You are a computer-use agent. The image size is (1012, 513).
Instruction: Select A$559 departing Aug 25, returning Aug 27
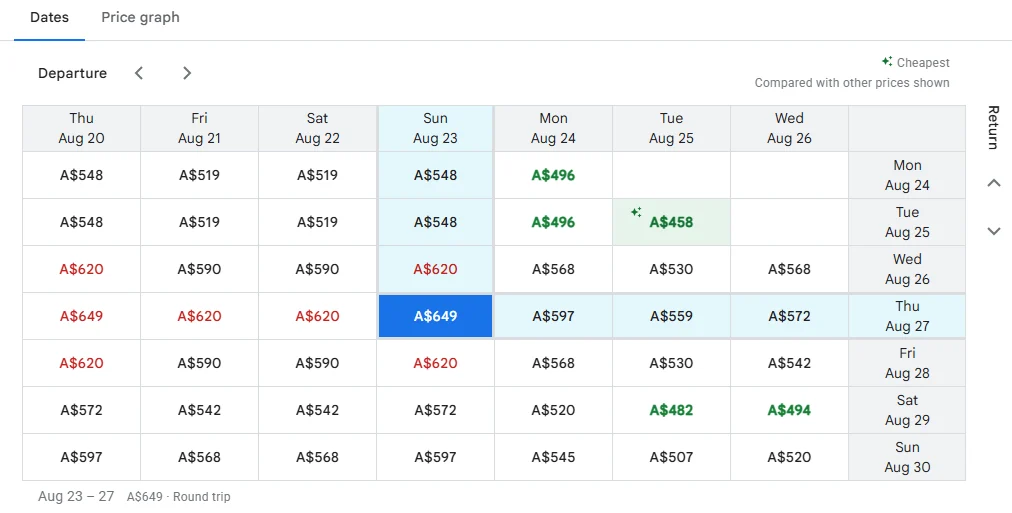[x=671, y=316]
